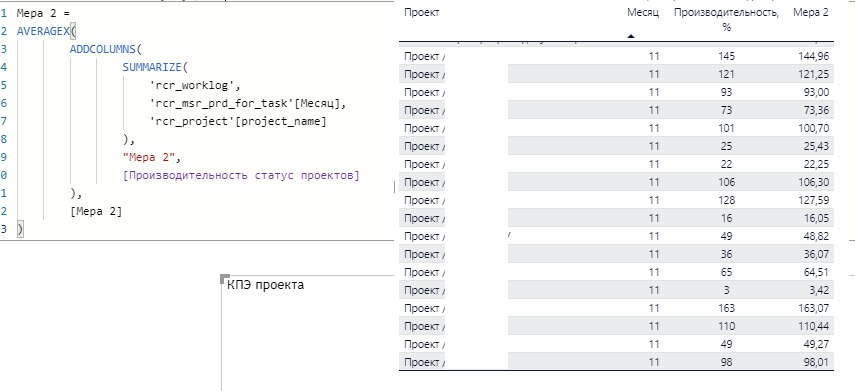Select the Мера 2 value 100,70
The width and height of the screenshot is (855, 391).
pos(814,128)
